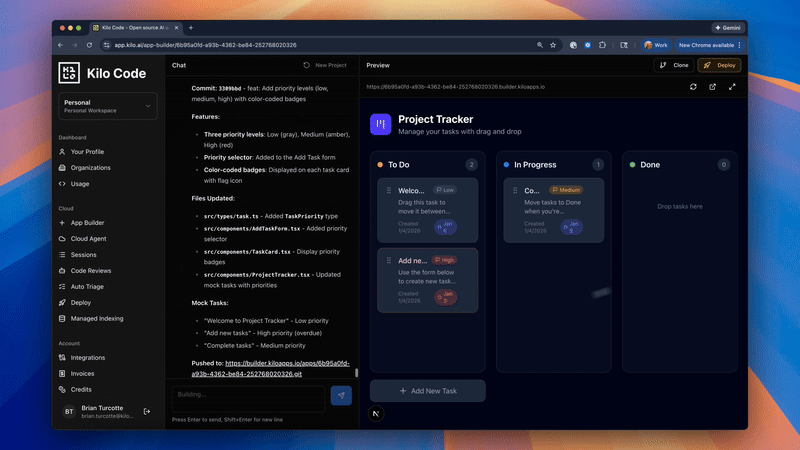Click the Clone button

pyautogui.click(x=674, y=65)
